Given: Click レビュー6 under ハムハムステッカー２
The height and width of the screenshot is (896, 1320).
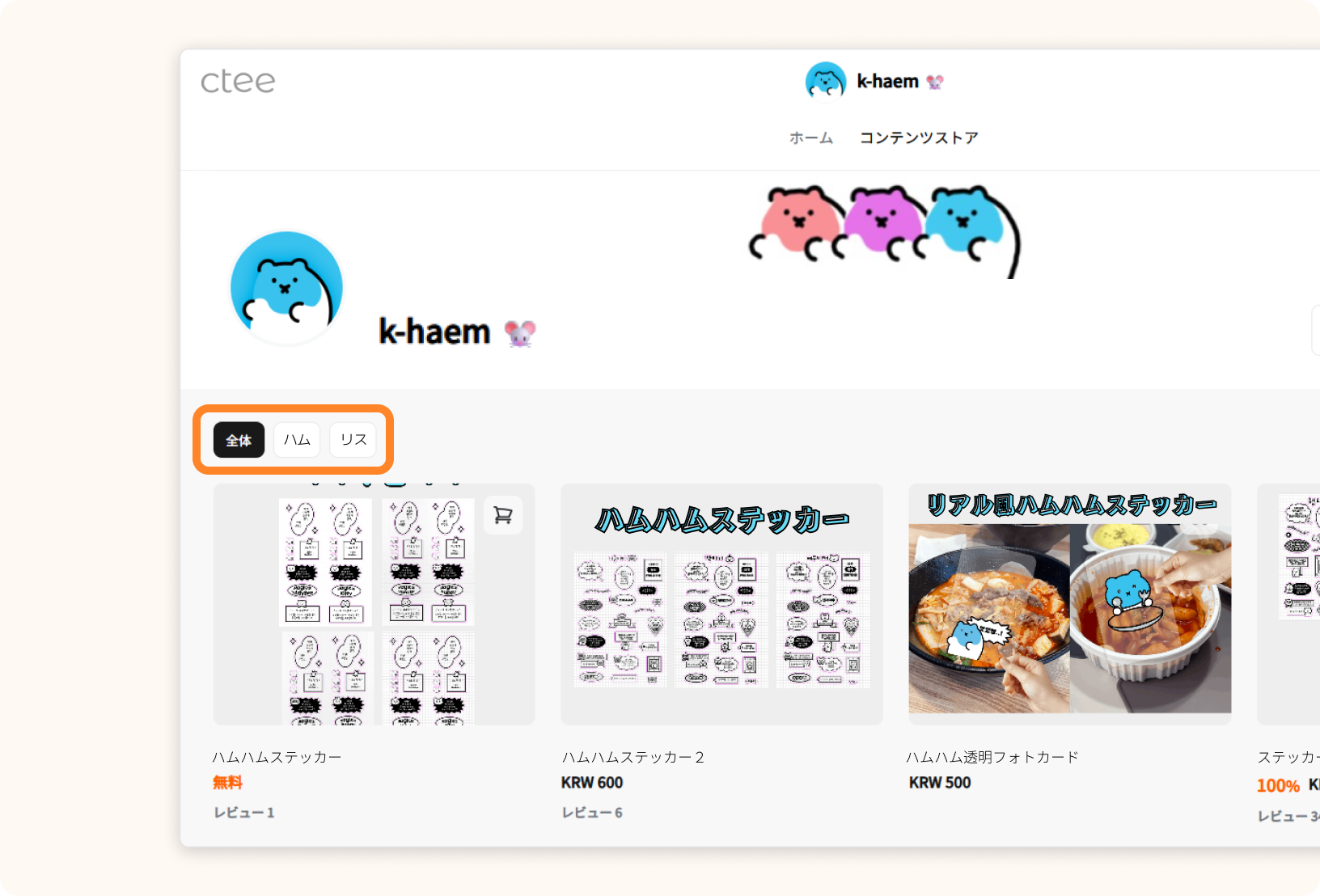Looking at the screenshot, I should click(x=592, y=813).
